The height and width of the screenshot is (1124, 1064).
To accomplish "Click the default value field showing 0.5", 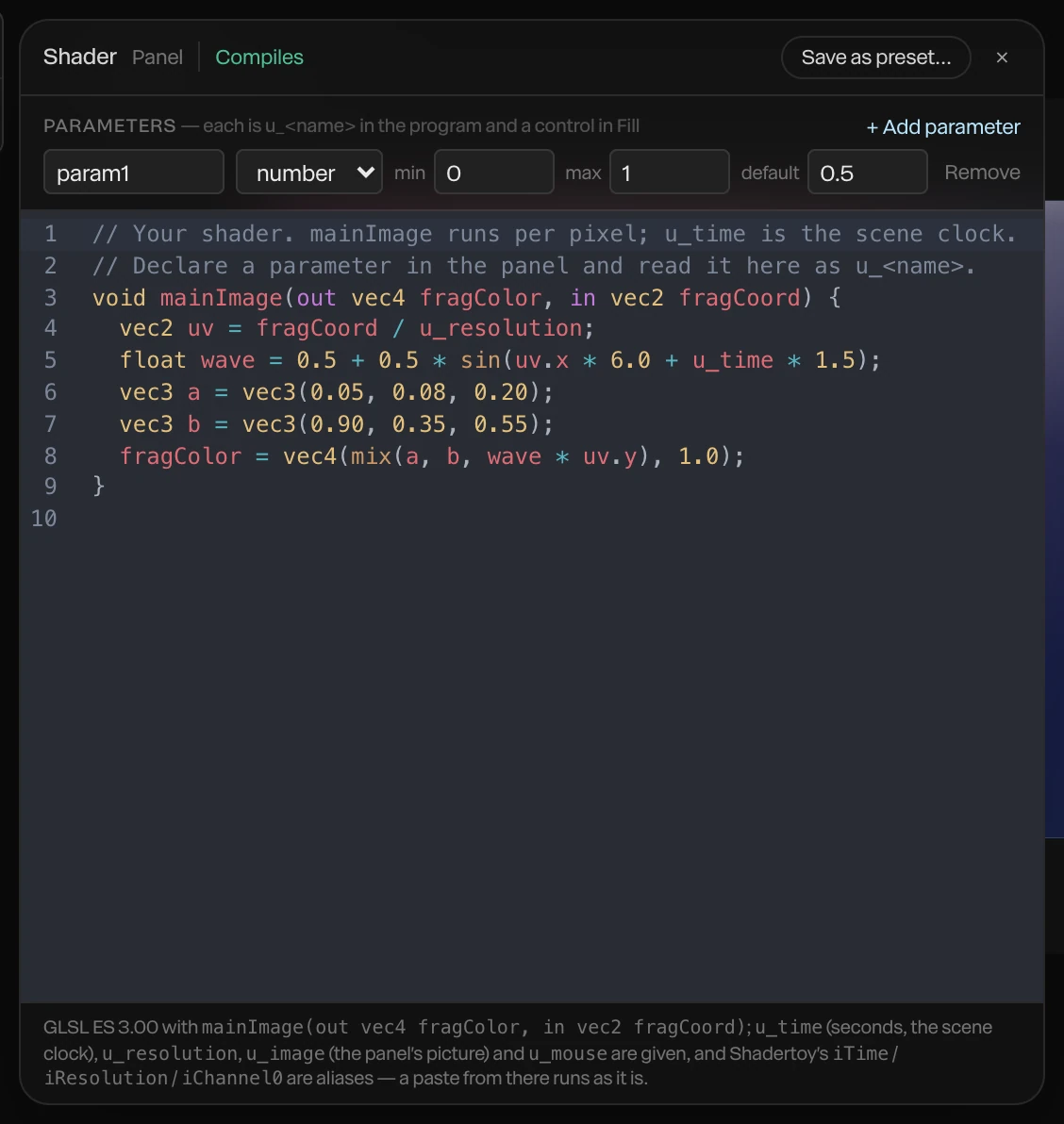I will click(867, 172).
